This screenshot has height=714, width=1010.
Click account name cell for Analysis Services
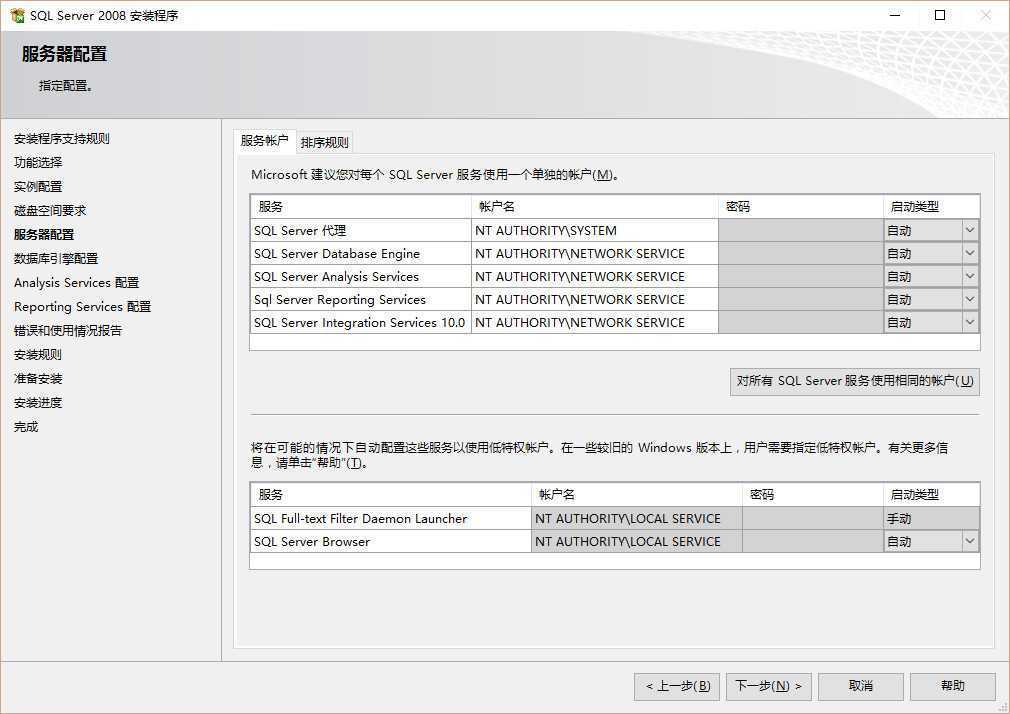point(595,276)
